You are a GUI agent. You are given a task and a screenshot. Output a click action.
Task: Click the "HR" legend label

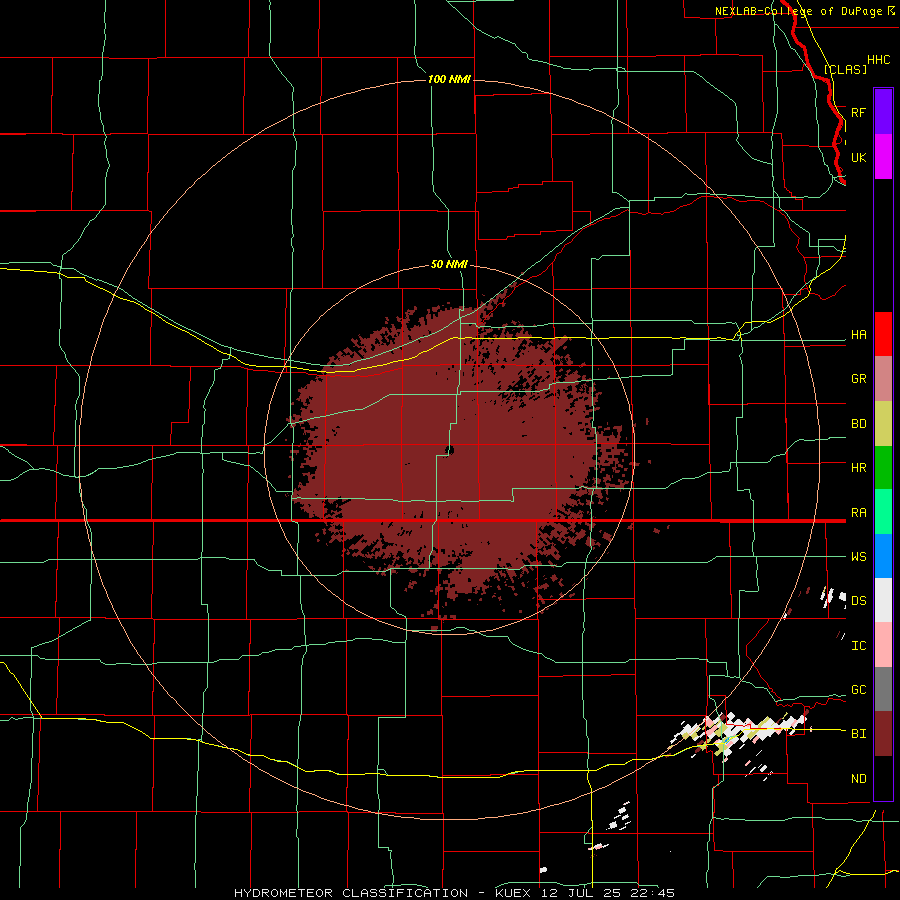pos(859,468)
